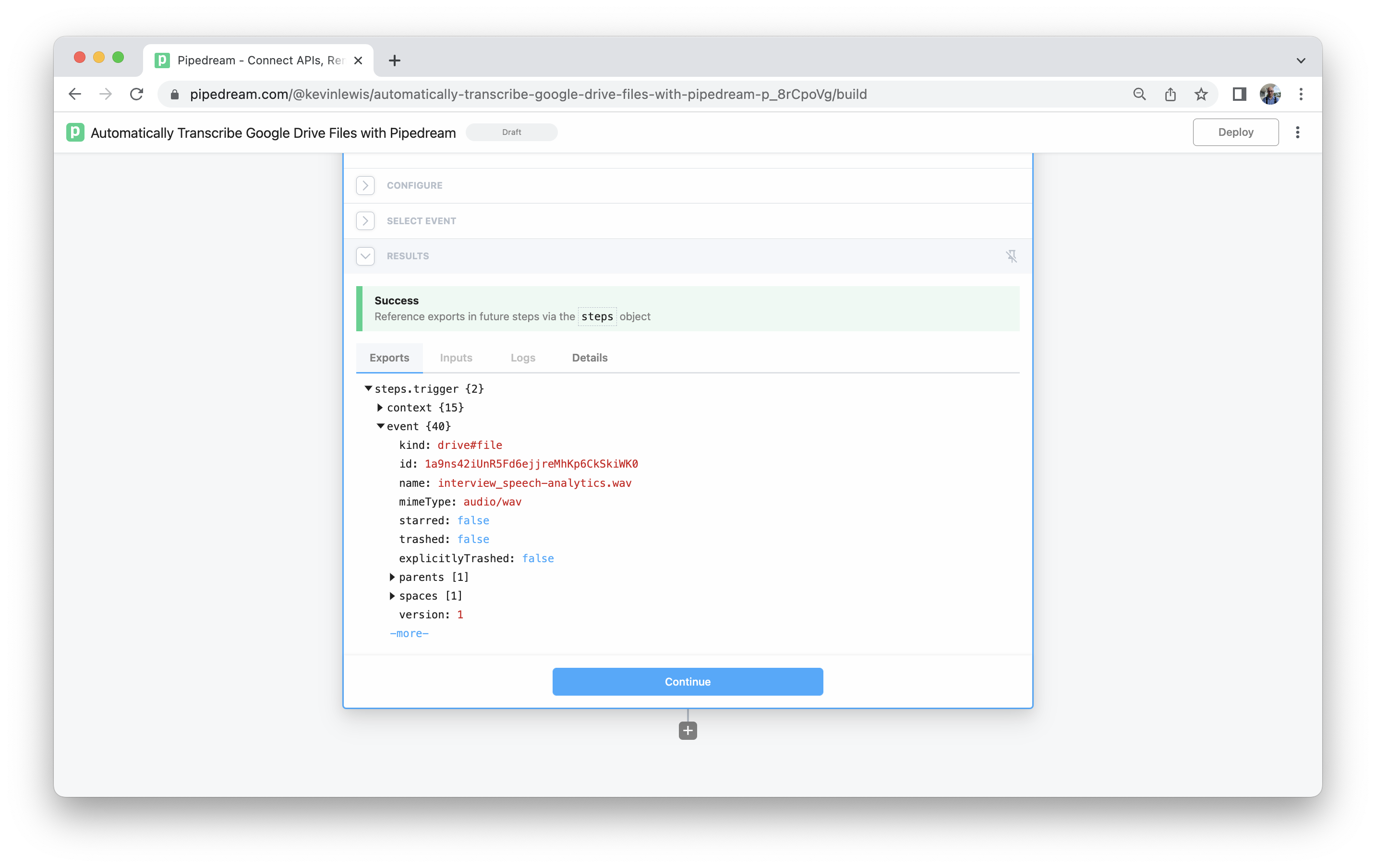1376x868 pixels.
Task: Unpin results with the pin icon
Action: click(x=1012, y=256)
